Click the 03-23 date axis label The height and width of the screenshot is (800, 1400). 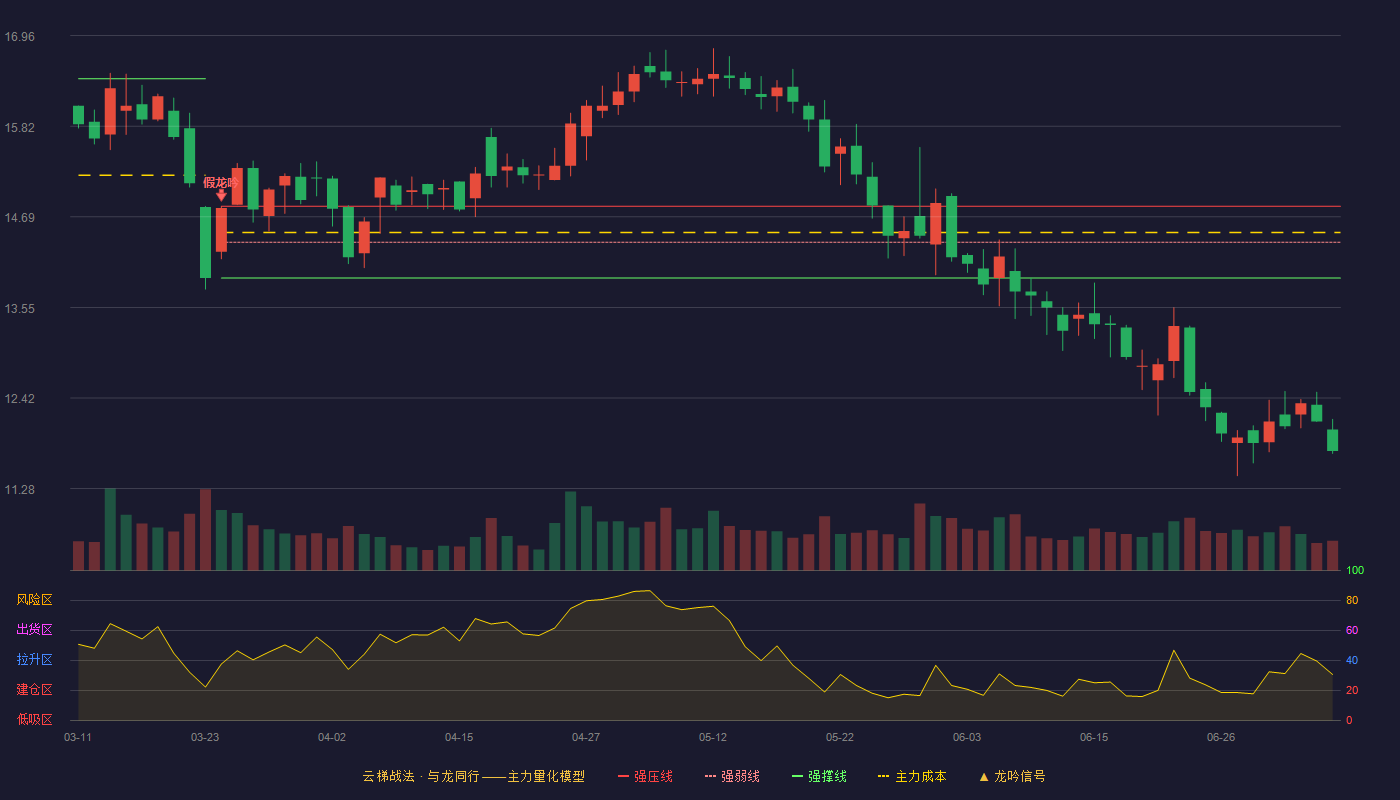(x=205, y=737)
